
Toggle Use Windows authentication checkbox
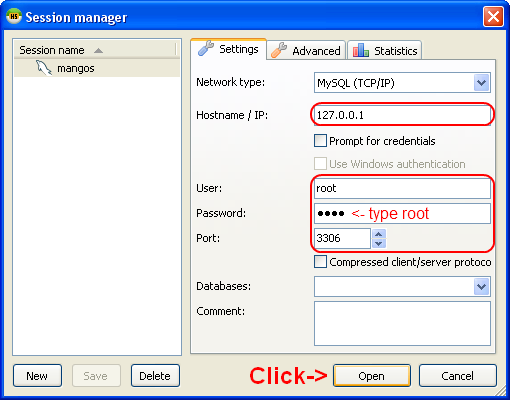[320, 164]
